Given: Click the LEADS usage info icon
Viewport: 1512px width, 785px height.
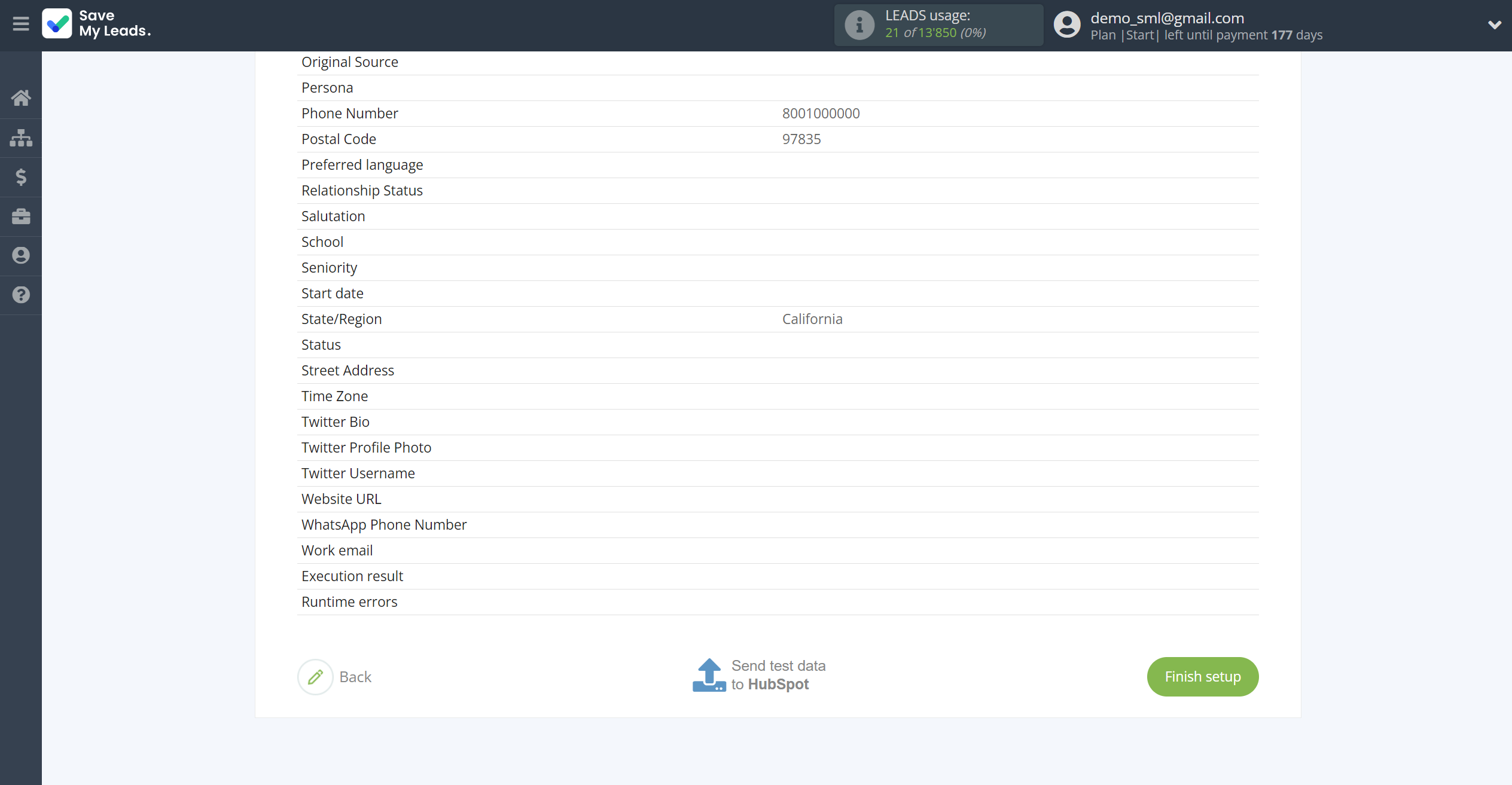Looking at the screenshot, I should pos(859,25).
